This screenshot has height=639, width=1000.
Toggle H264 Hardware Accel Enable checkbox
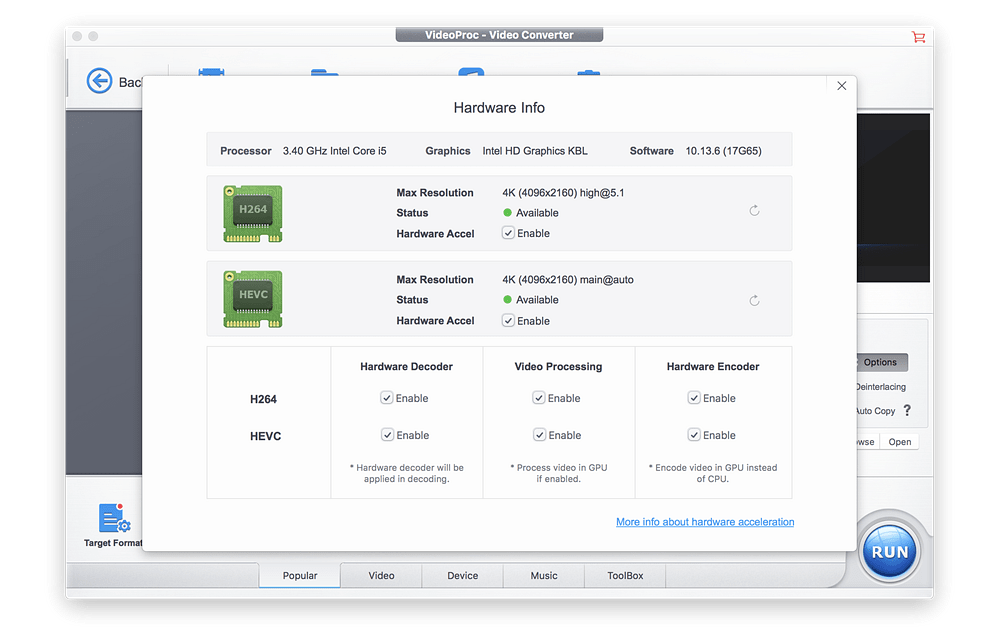click(x=508, y=233)
